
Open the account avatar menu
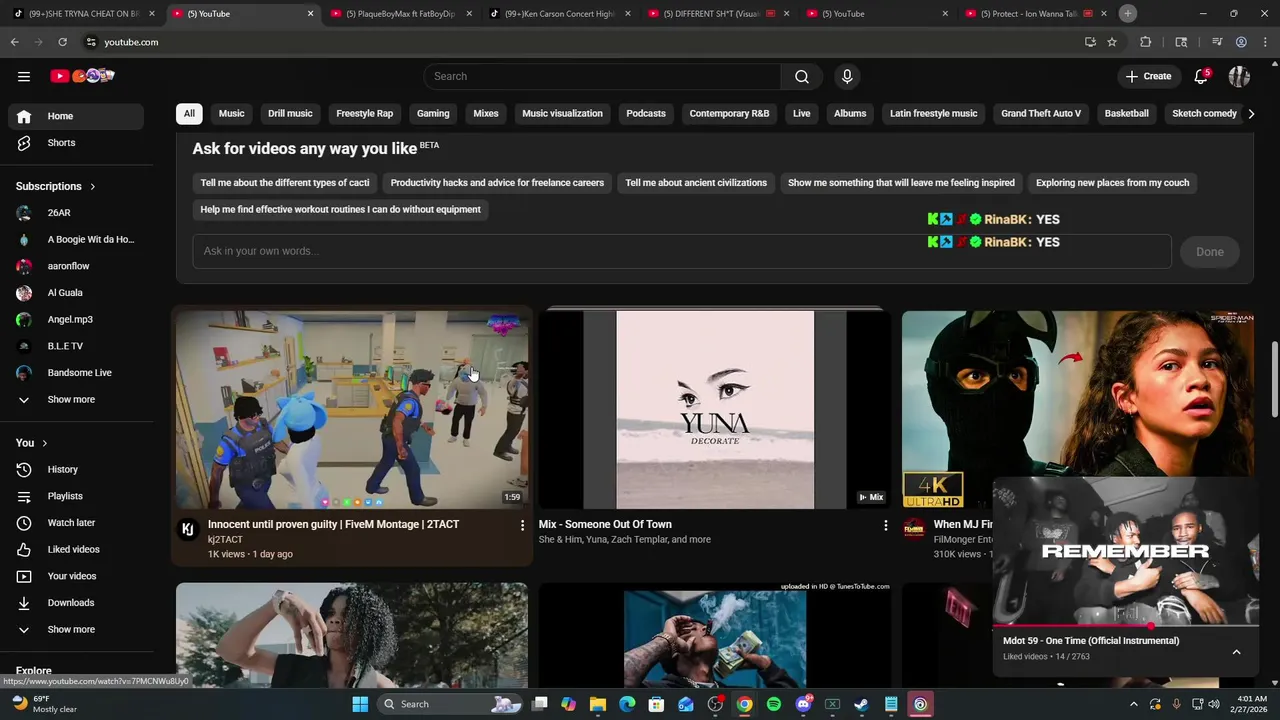coord(1239,76)
